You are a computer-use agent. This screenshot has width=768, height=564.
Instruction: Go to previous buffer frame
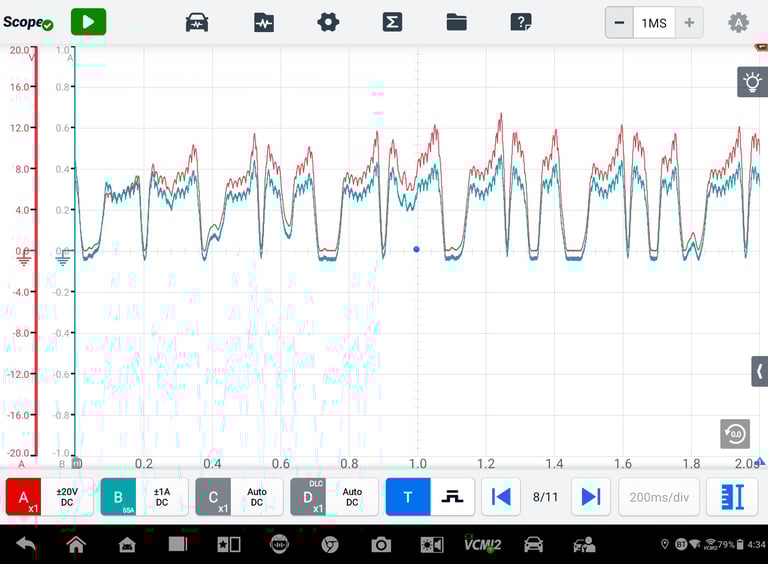(501, 497)
